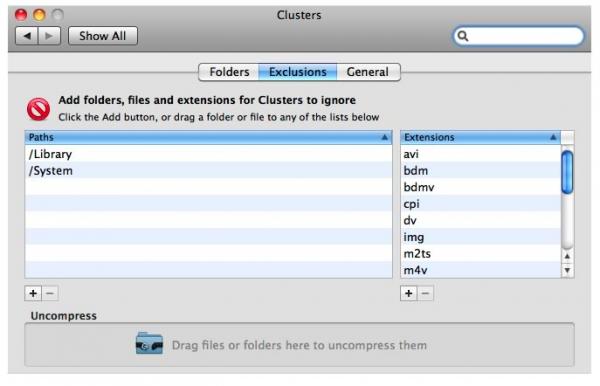This screenshot has height=386, width=600.
Task: Add a new excluded extension
Action: [409, 293]
